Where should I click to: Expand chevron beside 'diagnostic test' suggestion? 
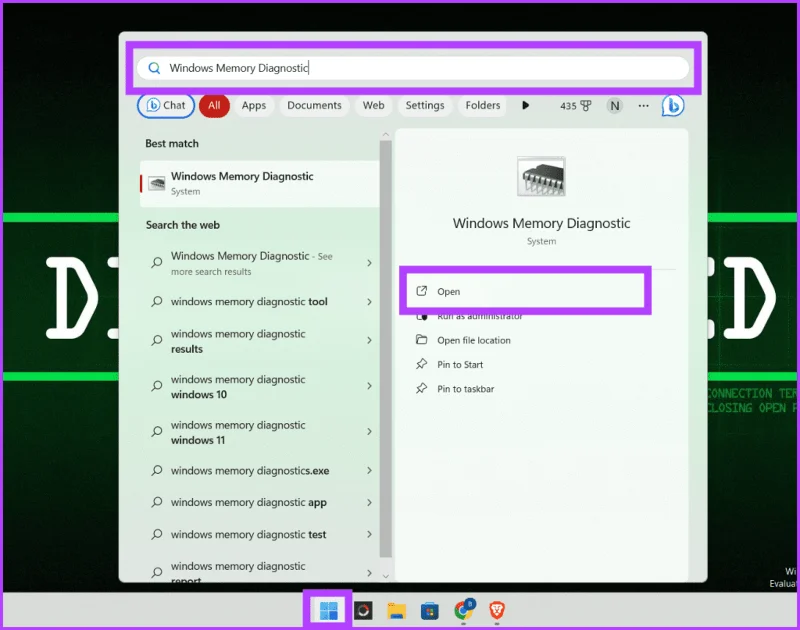tap(369, 534)
